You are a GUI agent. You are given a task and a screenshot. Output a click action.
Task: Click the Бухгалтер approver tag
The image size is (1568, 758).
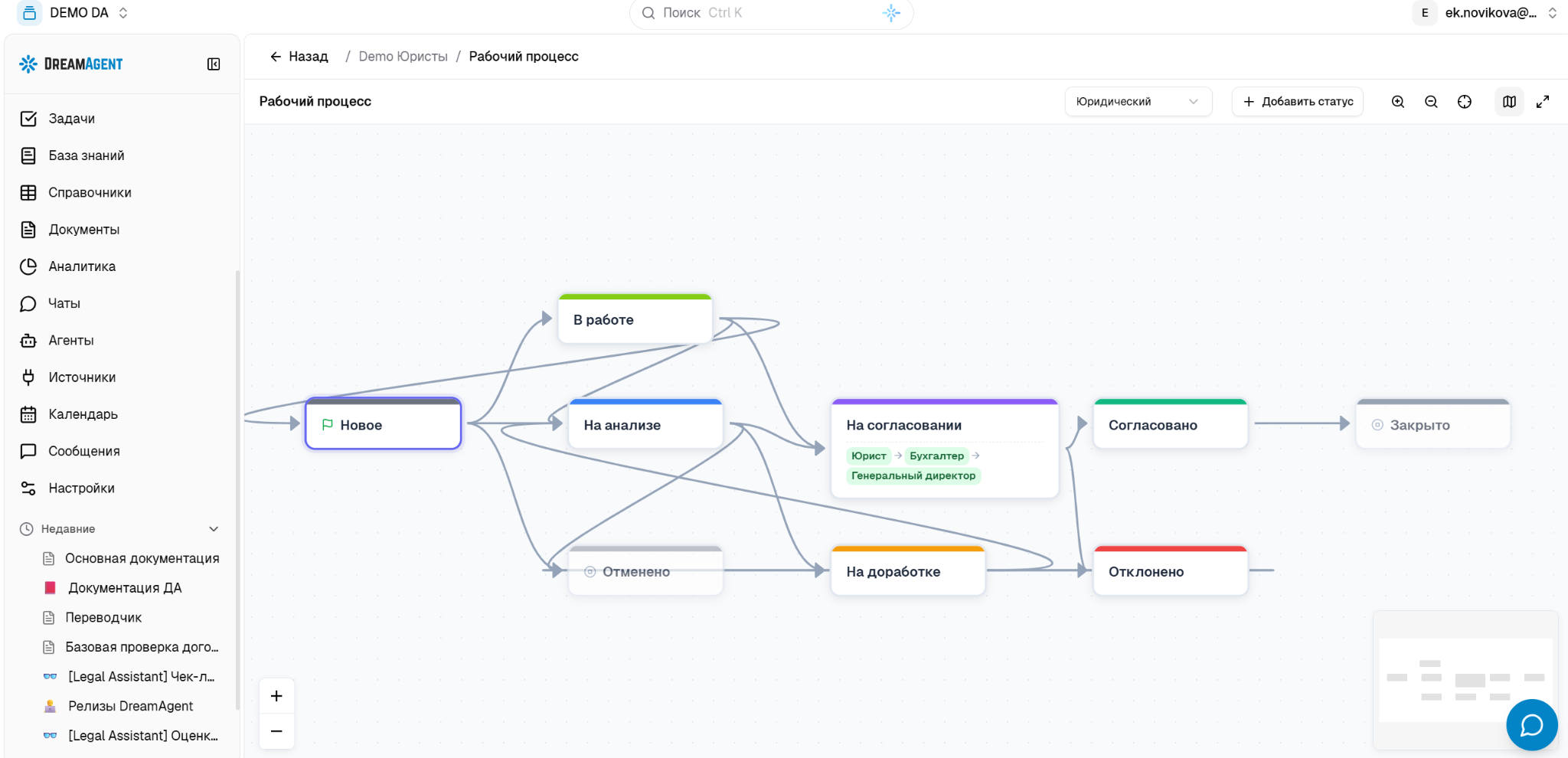(x=937, y=456)
